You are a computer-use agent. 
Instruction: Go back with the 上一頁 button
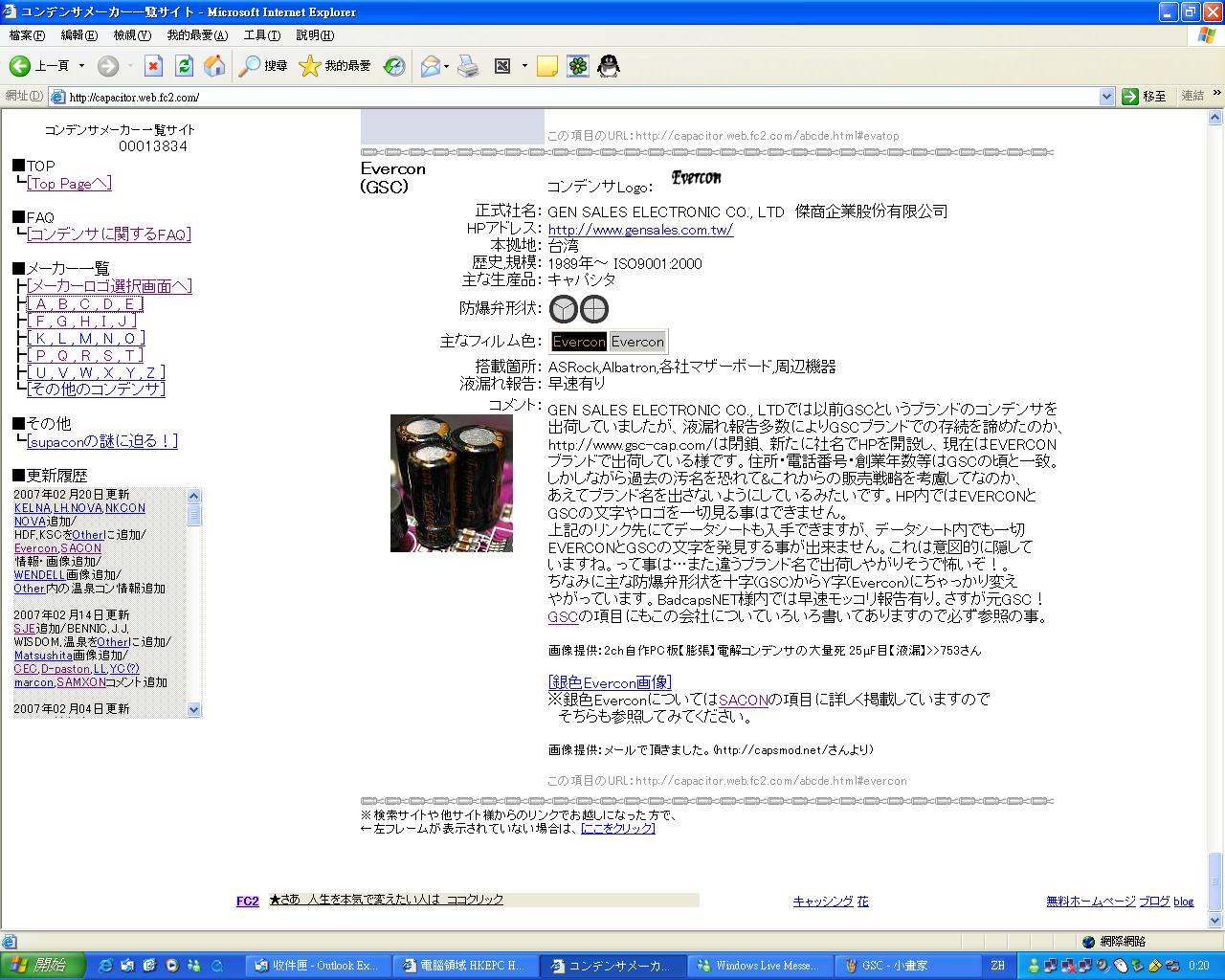pyautogui.click(x=39, y=66)
